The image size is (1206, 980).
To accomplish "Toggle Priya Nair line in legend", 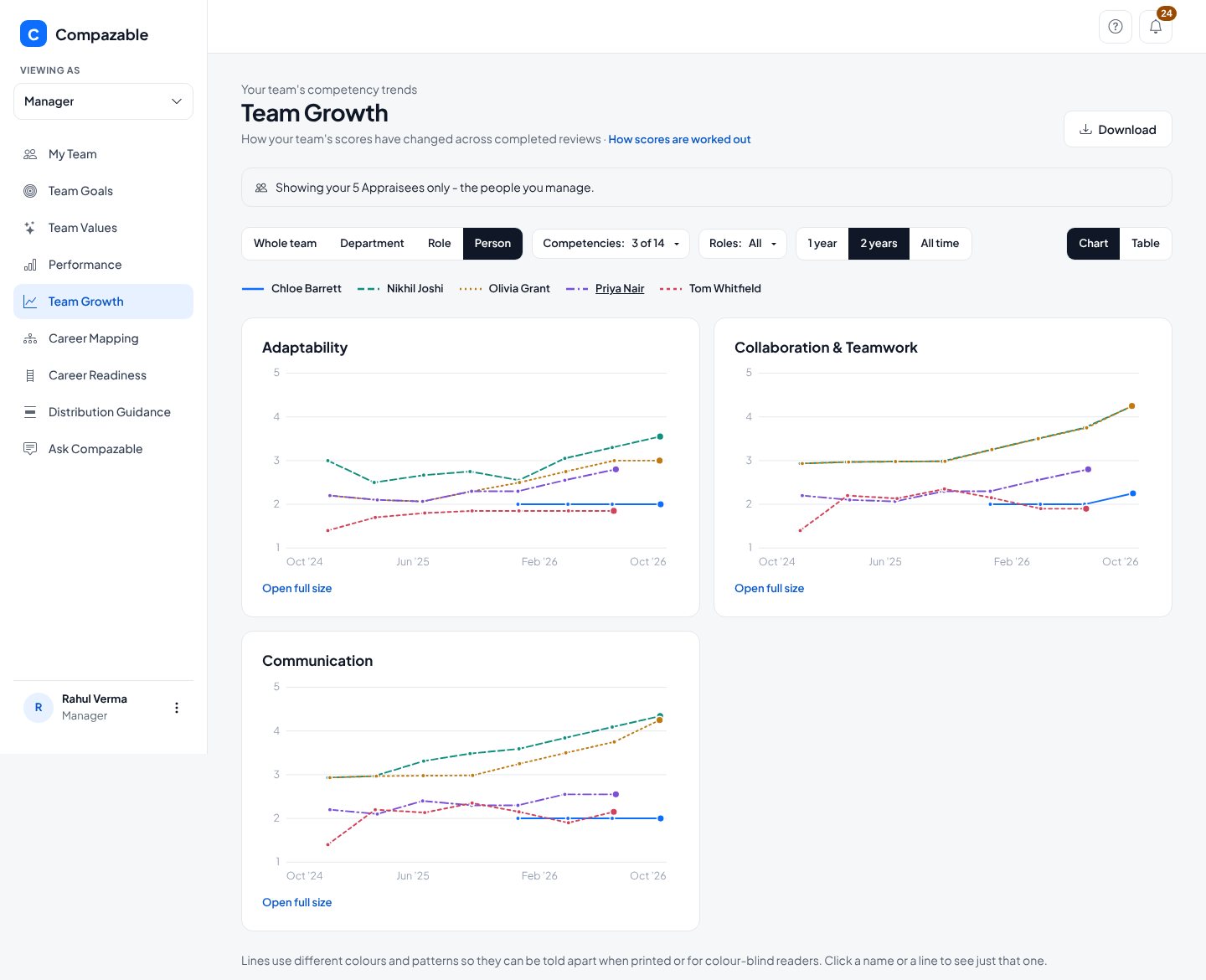I will [x=605, y=288].
